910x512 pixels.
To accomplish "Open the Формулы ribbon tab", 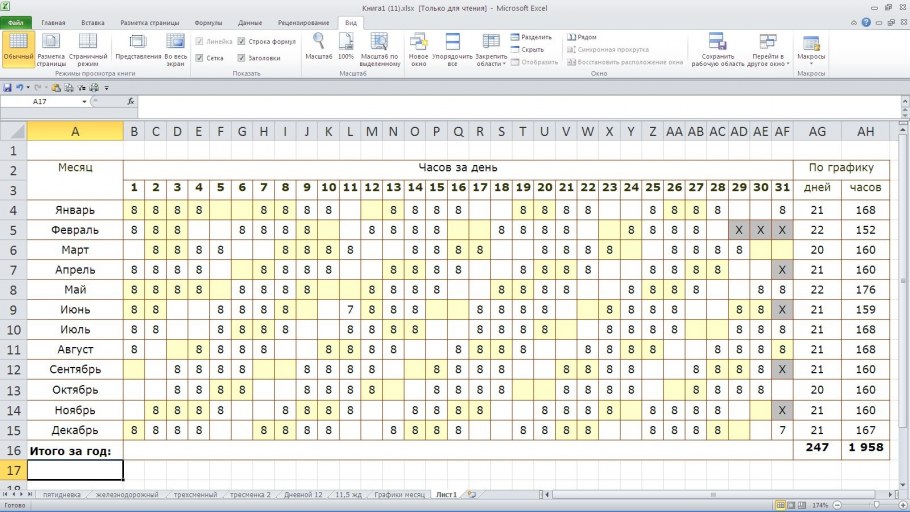I will [208, 23].
